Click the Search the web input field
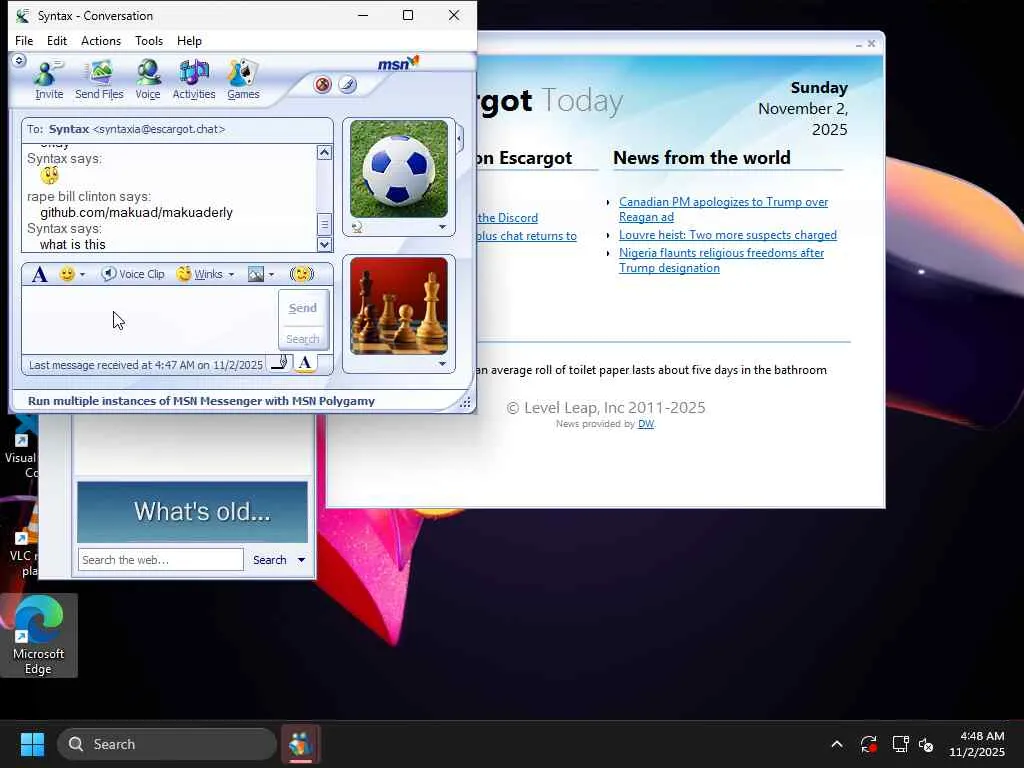Image resolution: width=1024 pixels, height=768 pixels. 161,560
